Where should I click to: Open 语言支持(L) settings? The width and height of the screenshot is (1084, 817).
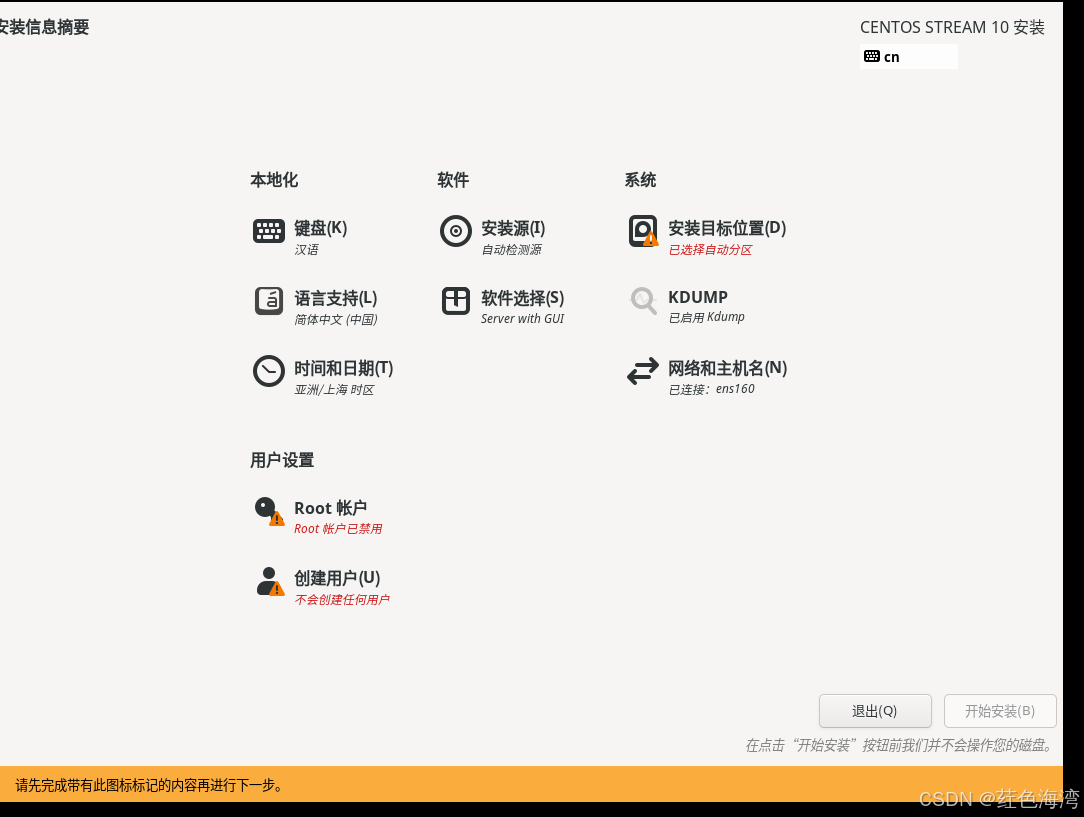point(336,298)
